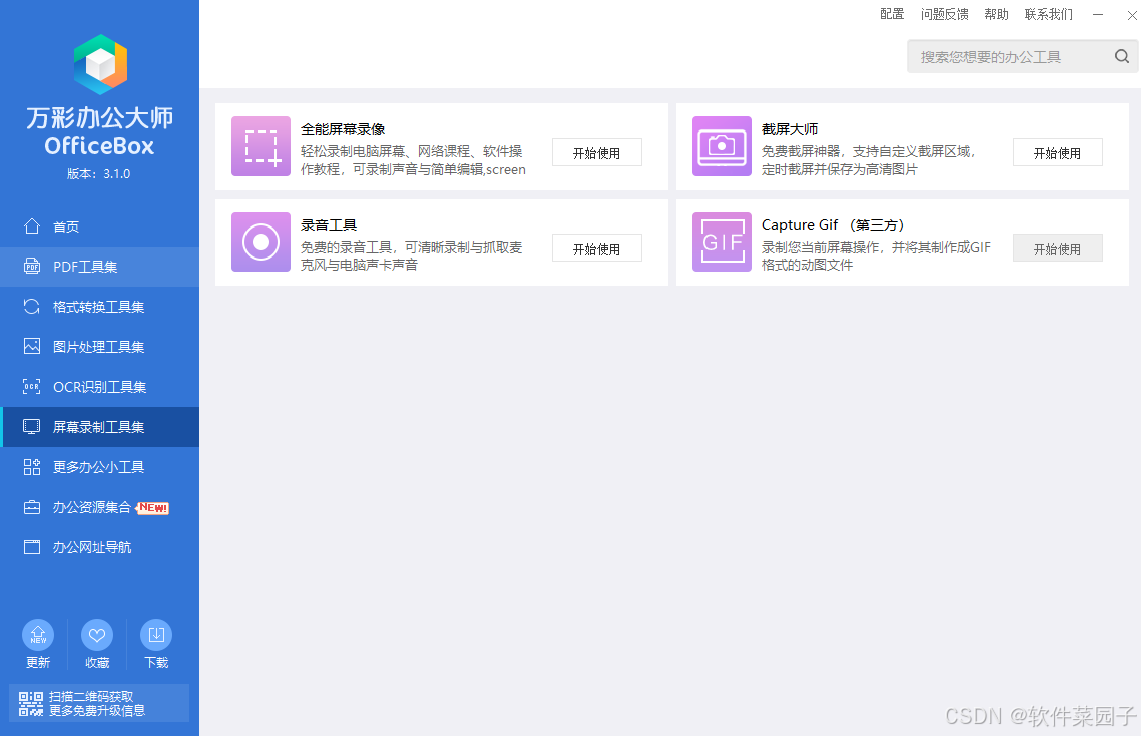Click the Capture Gif (第三方) title
This screenshot has width=1141, height=736.
click(832, 225)
